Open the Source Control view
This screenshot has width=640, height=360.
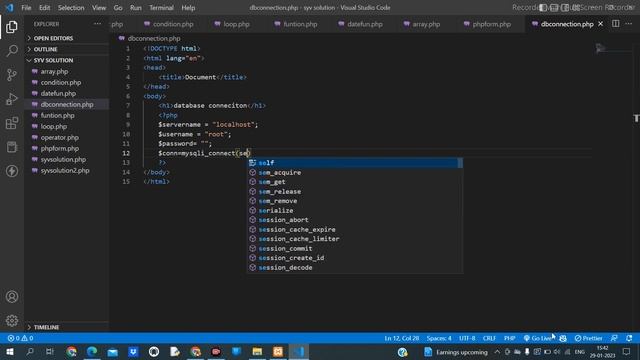(x=12, y=75)
